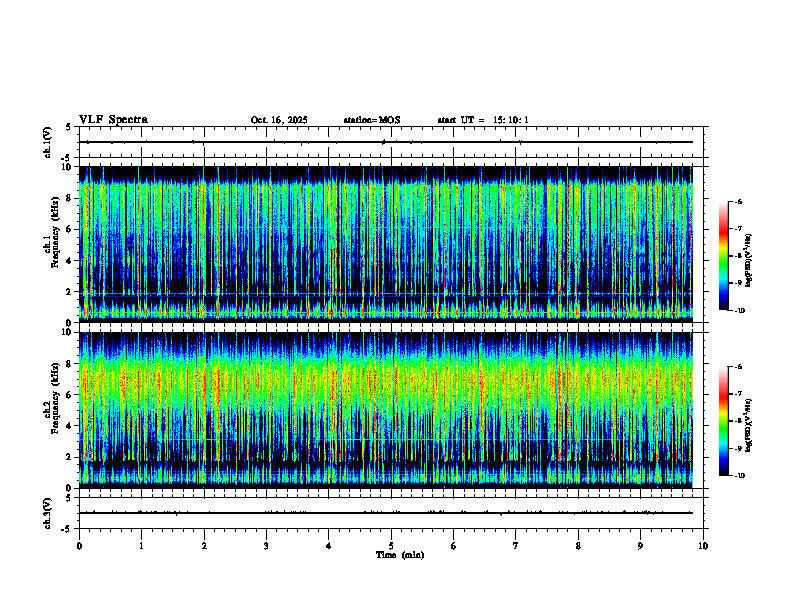Click "-7" label on ch.1 color bar

(738, 229)
